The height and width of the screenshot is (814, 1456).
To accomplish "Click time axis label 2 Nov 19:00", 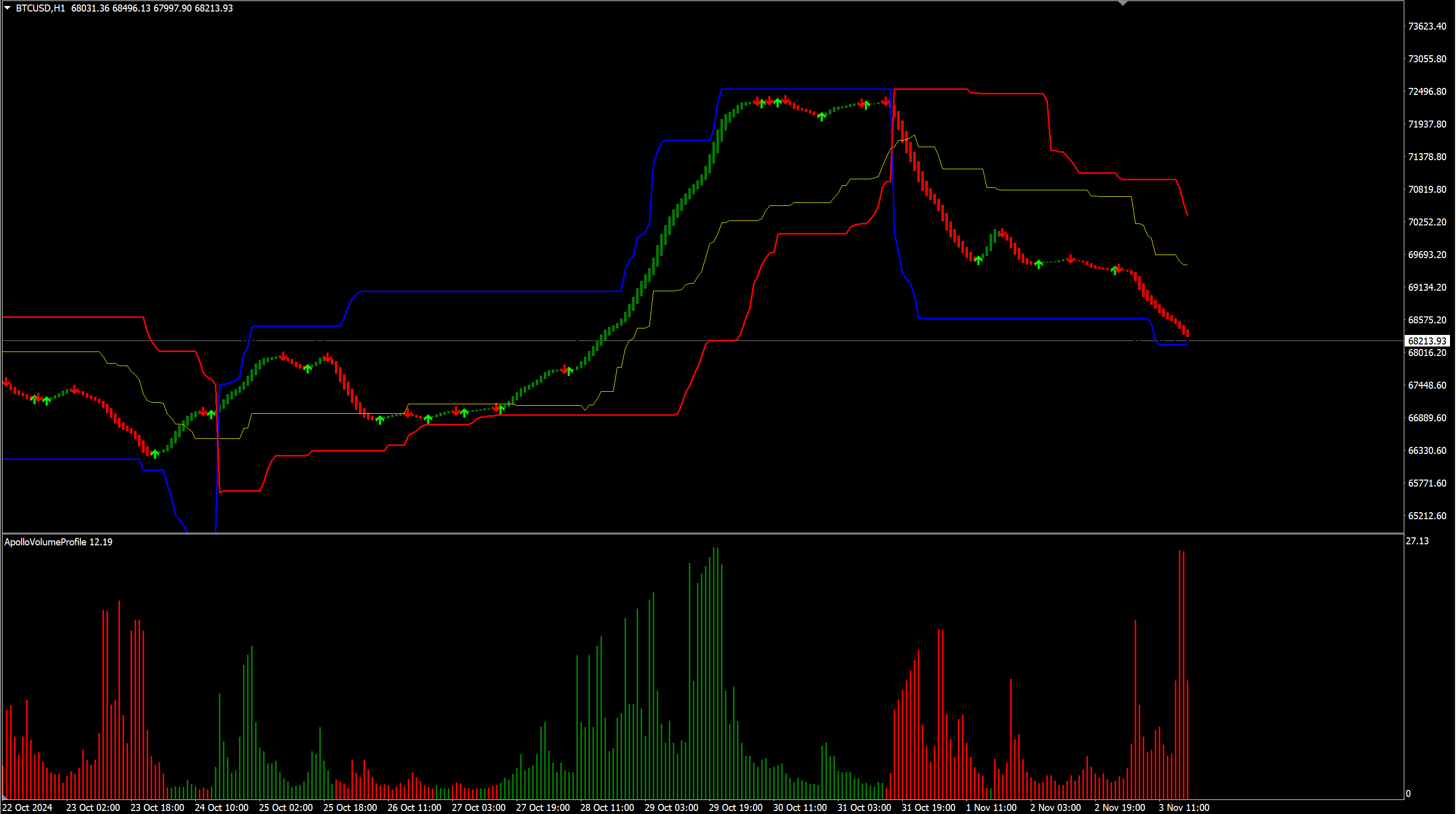I will click(x=1120, y=807).
